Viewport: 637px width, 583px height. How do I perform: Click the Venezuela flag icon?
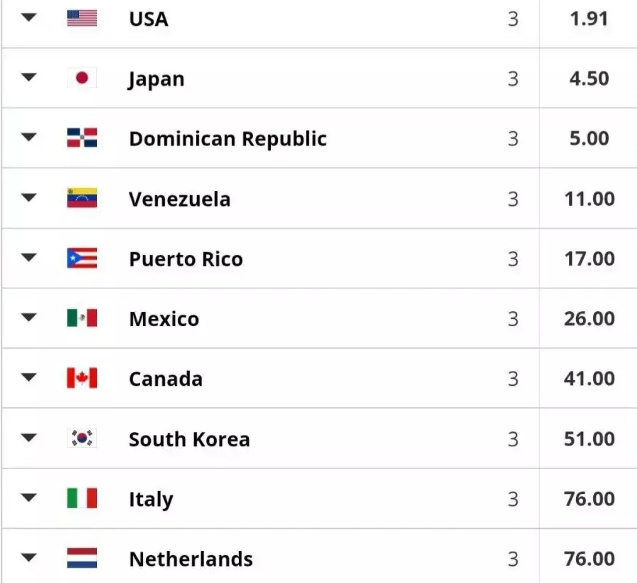click(x=82, y=198)
